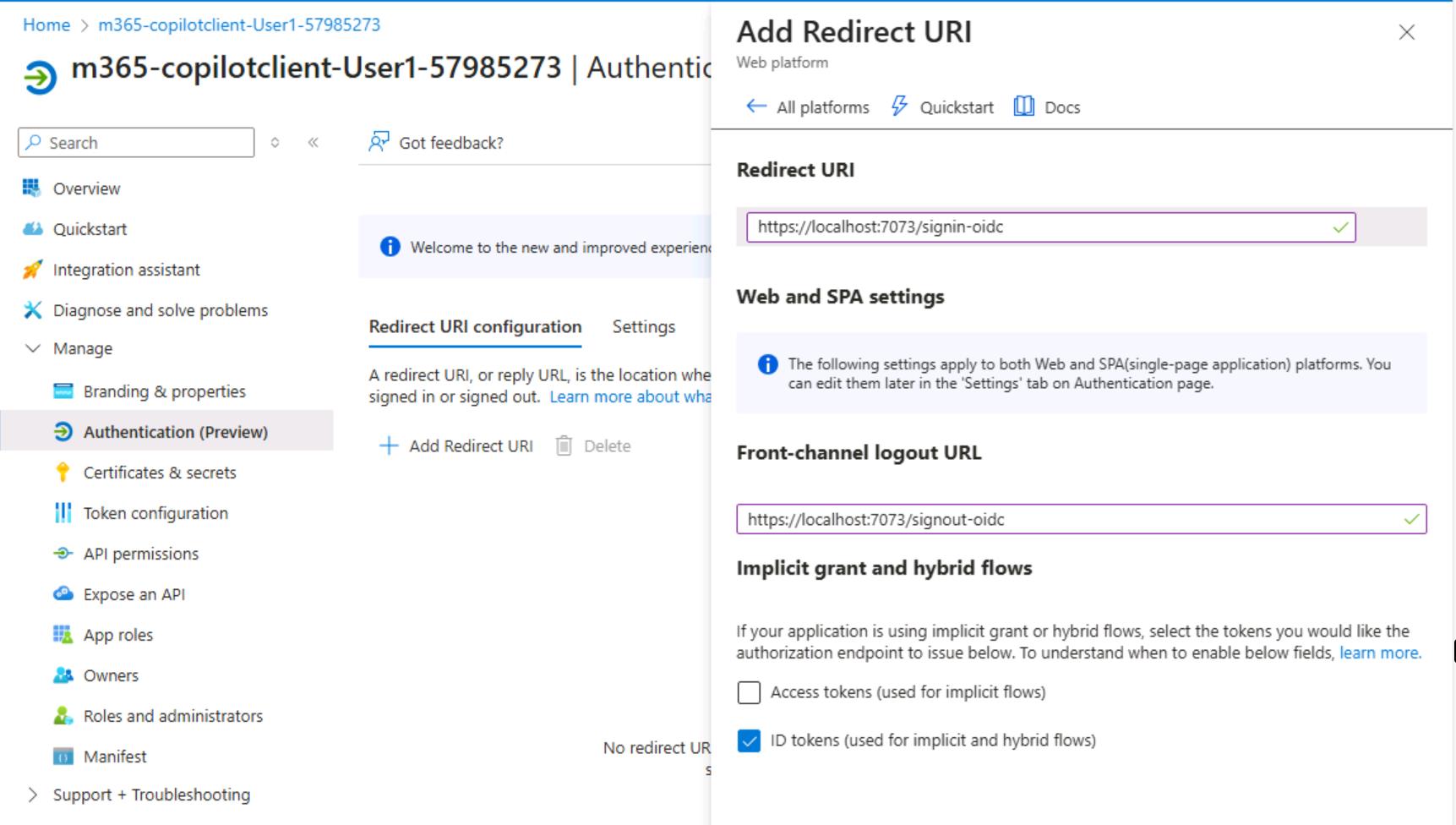
Task: Go back to All platforms
Action: 807,107
